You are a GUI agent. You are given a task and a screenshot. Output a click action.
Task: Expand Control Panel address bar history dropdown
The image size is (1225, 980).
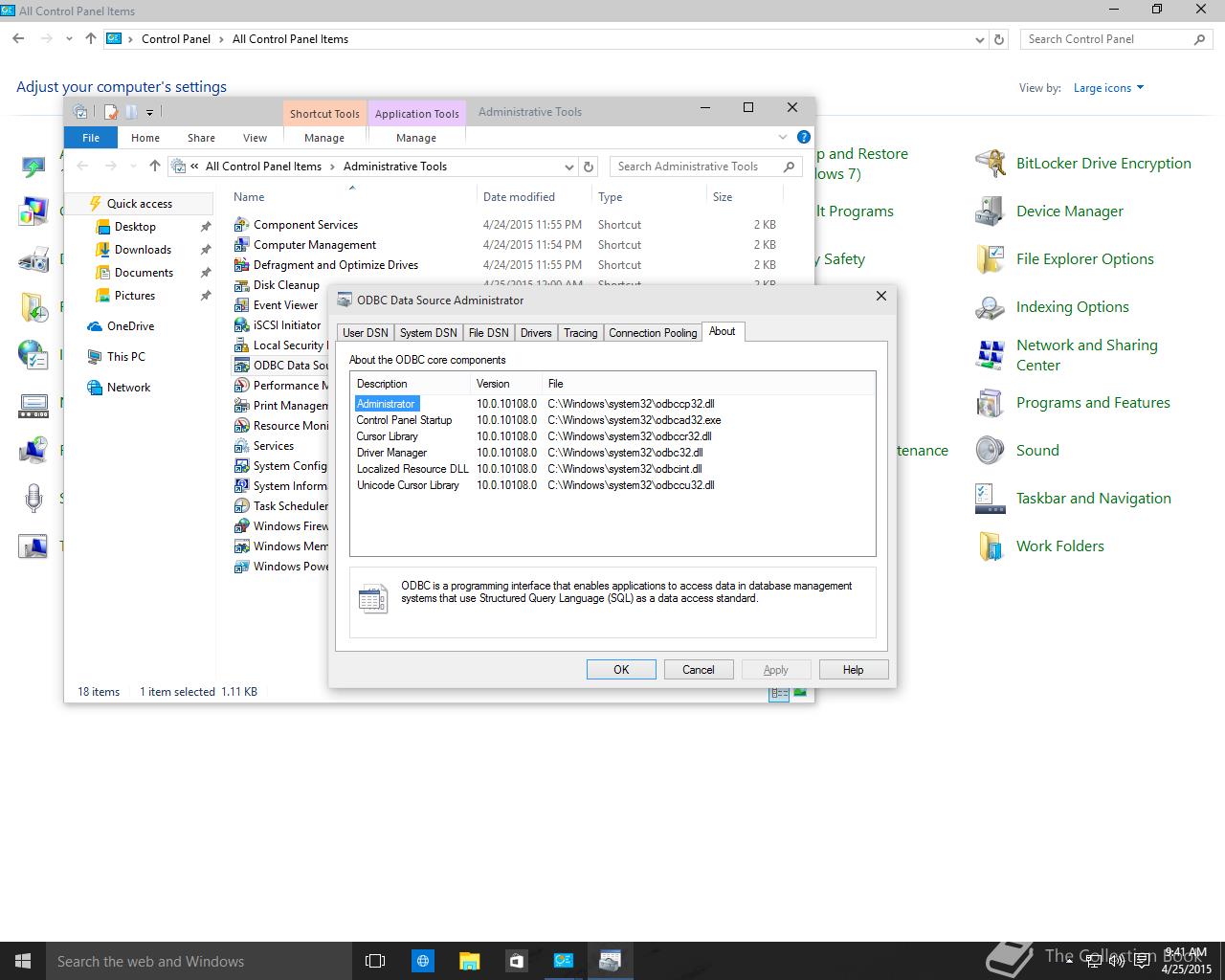point(979,39)
